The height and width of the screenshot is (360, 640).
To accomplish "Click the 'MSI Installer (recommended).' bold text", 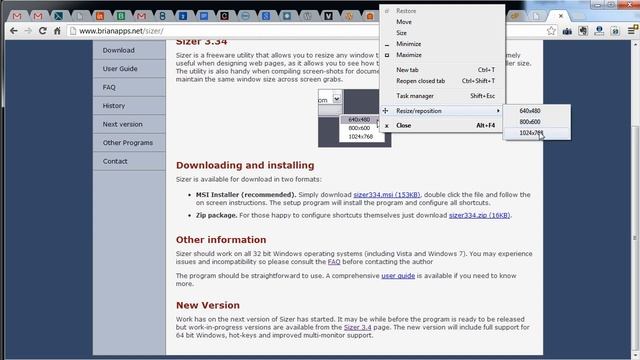I will [246, 195].
